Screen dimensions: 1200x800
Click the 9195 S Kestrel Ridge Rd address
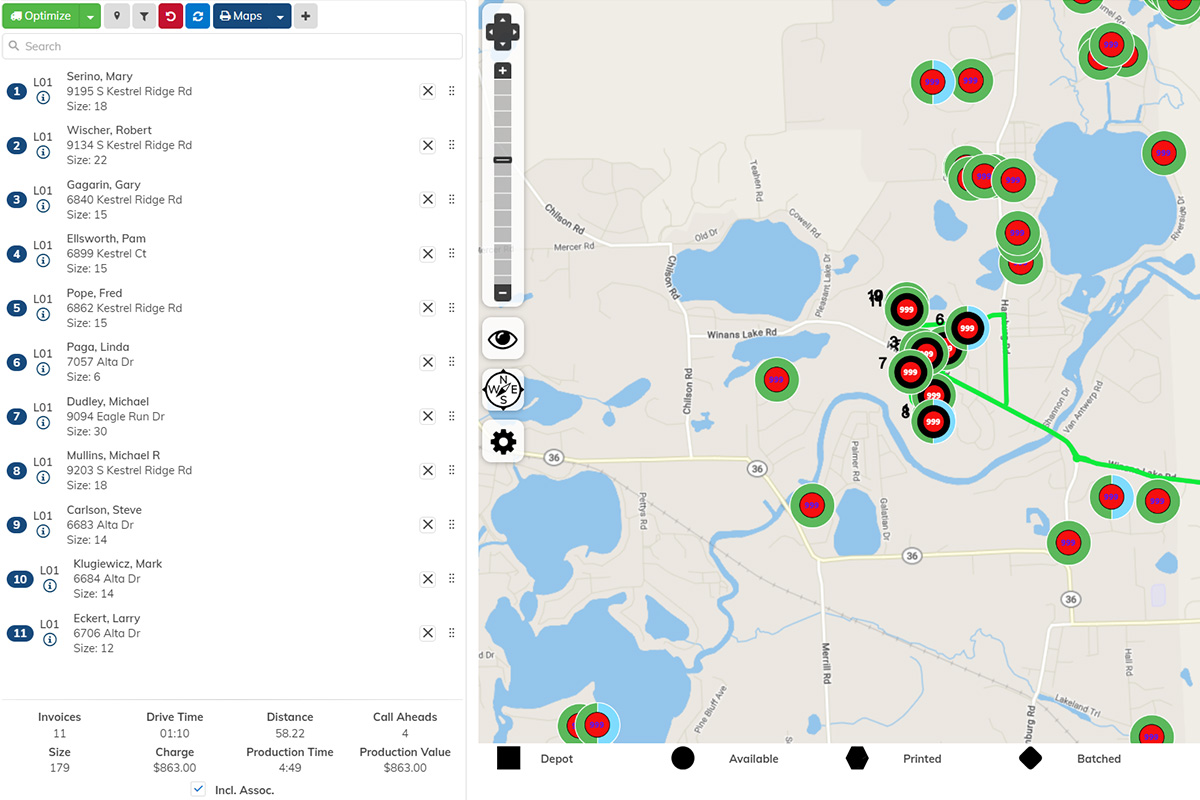point(129,91)
